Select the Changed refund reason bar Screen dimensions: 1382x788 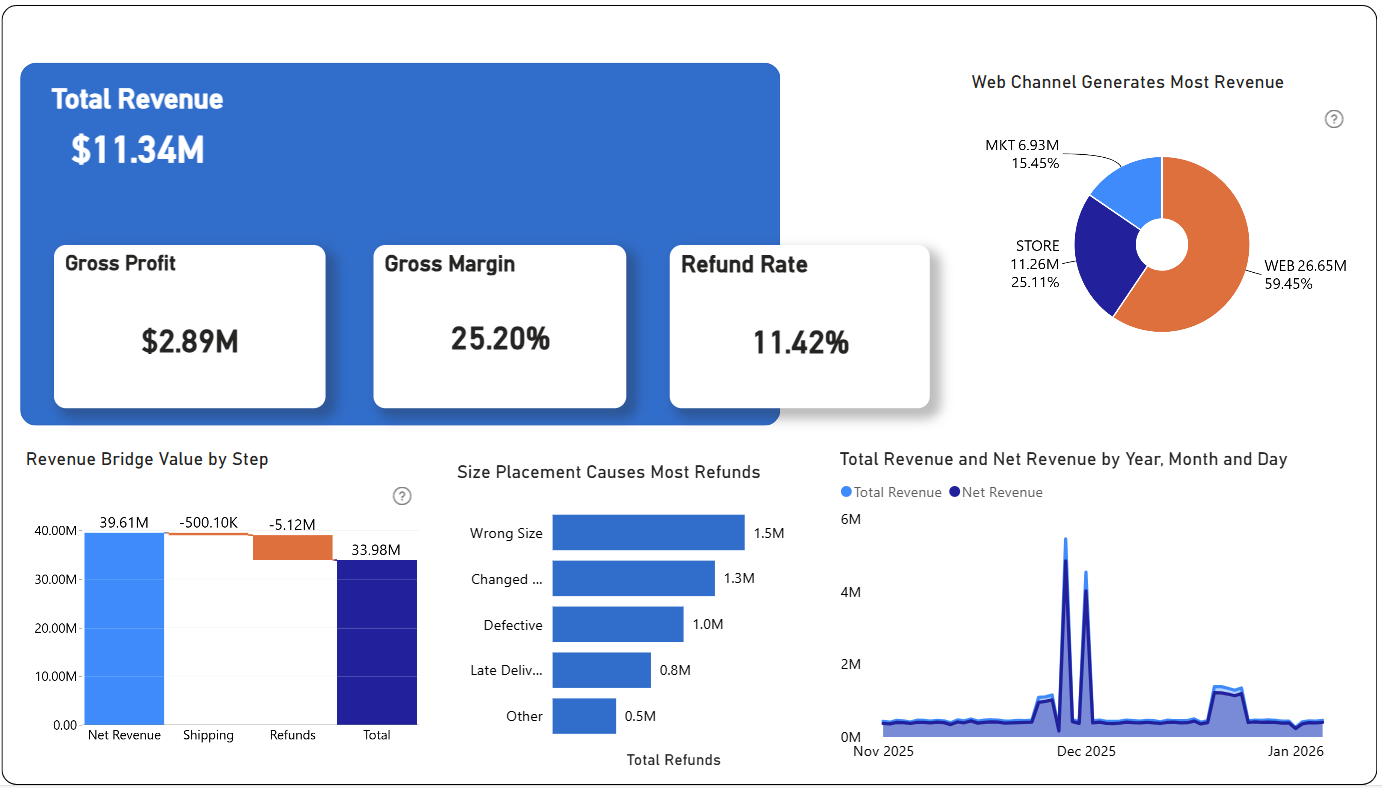(634, 578)
